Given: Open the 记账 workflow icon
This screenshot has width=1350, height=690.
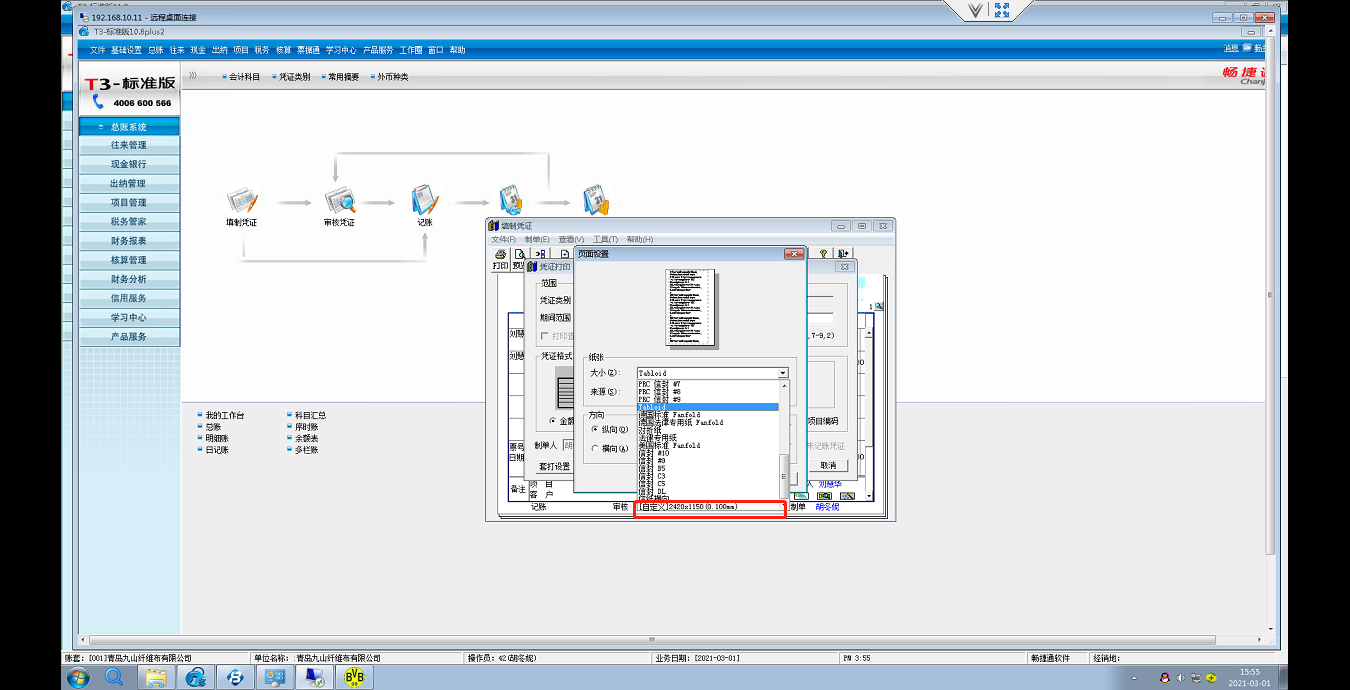Looking at the screenshot, I should [x=425, y=200].
